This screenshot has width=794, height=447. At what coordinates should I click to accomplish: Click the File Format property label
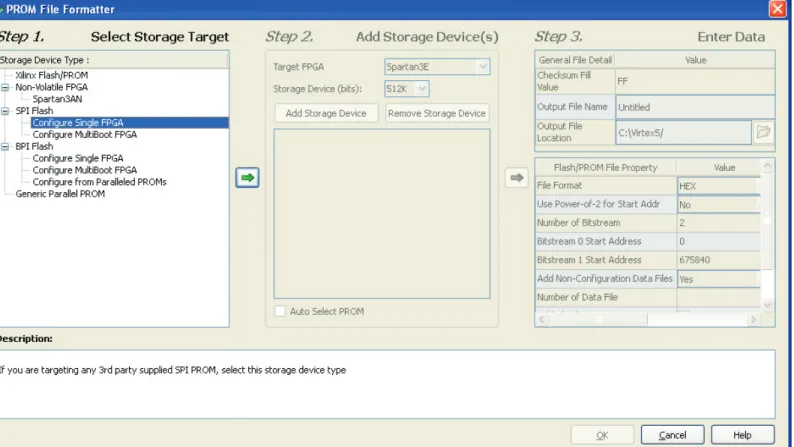pyautogui.click(x=560, y=185)
